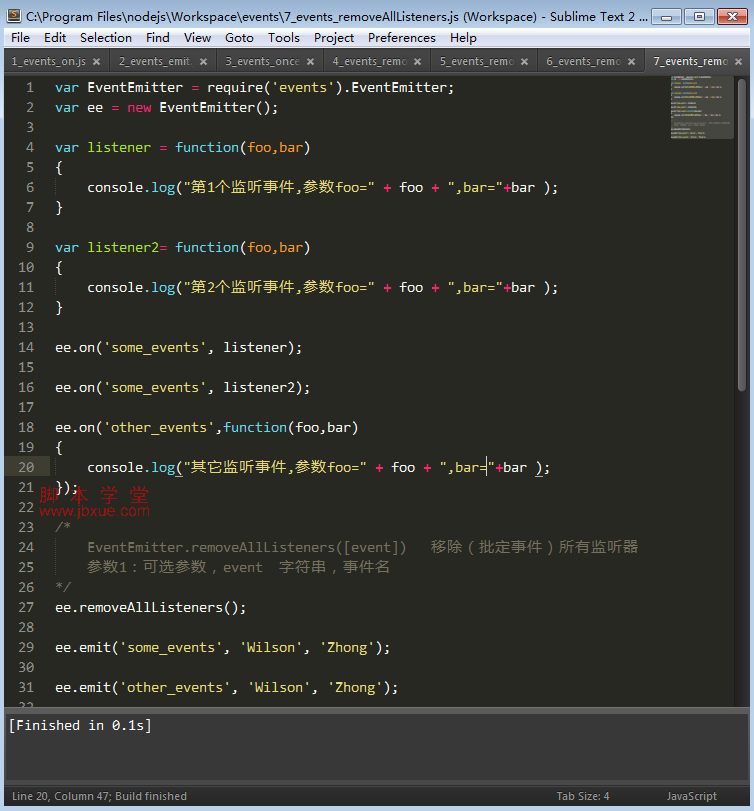Maximize the Sublime Text window

[x=699, y=17]
